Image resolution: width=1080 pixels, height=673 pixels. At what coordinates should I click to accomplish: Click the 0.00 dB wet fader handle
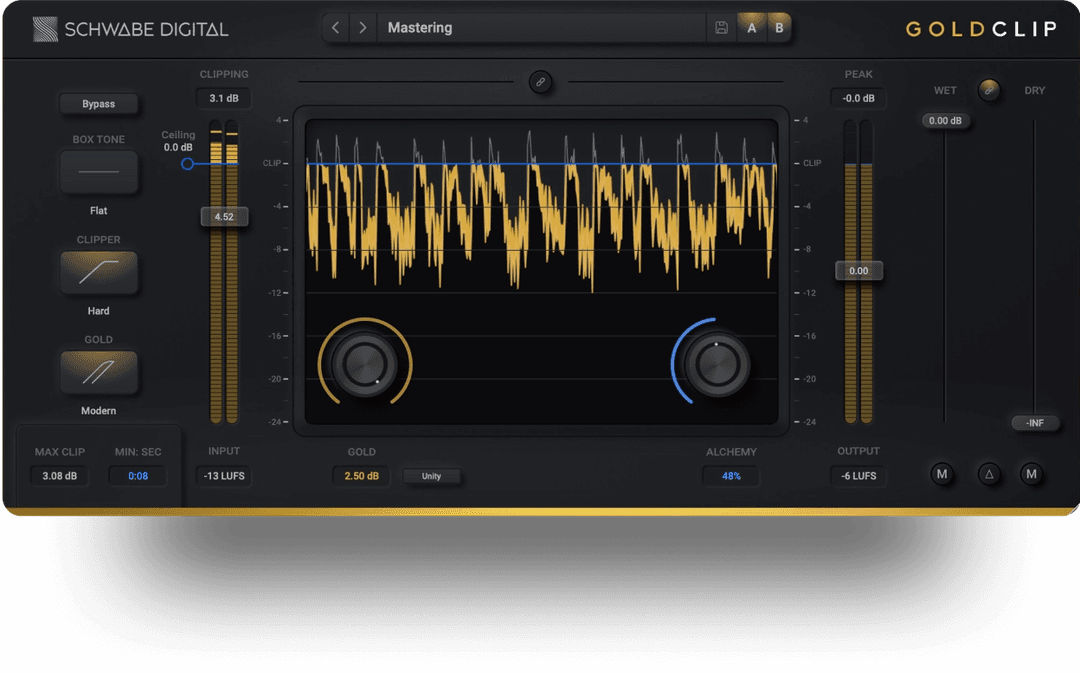(x=945, y=121)
